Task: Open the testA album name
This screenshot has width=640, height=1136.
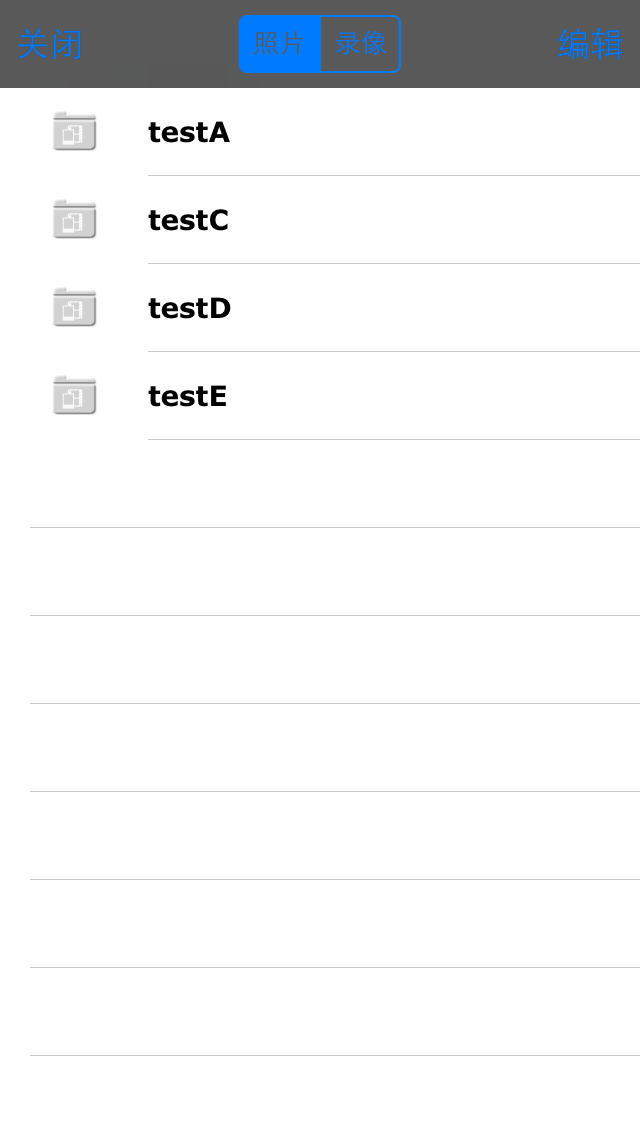Action: pos(188,132)
